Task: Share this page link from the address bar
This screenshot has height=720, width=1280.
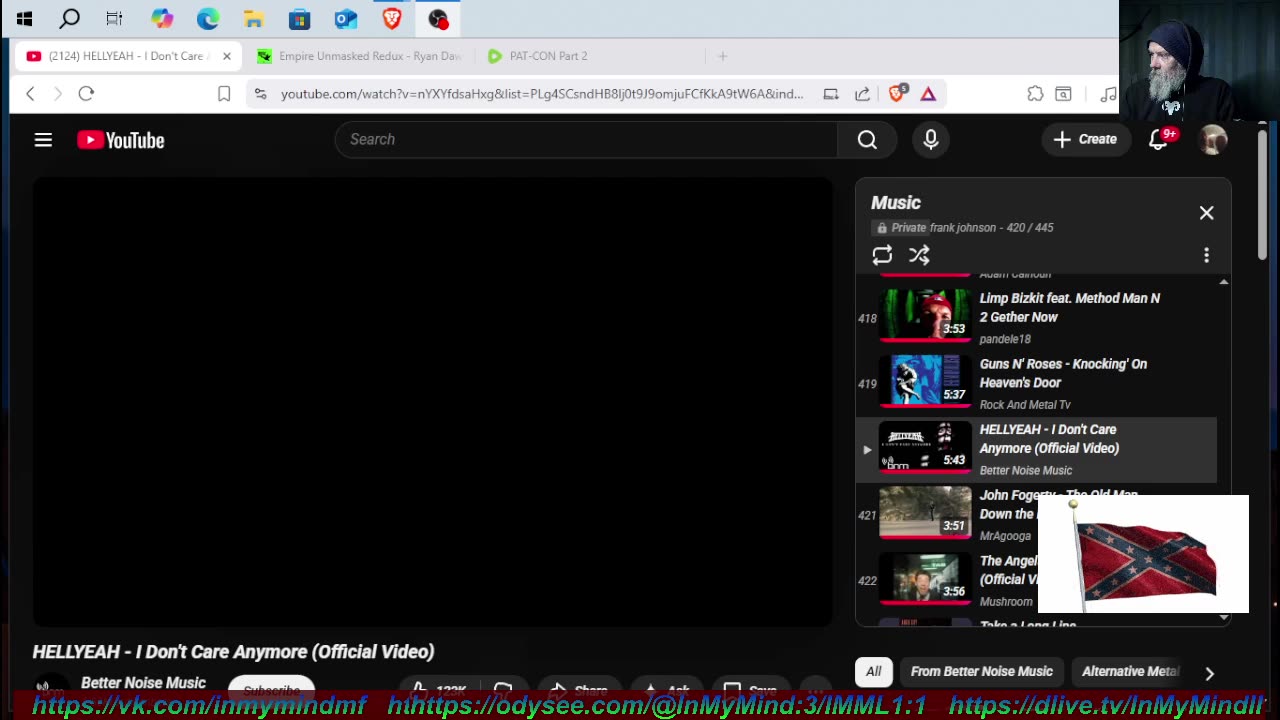Action: [862, 94]
